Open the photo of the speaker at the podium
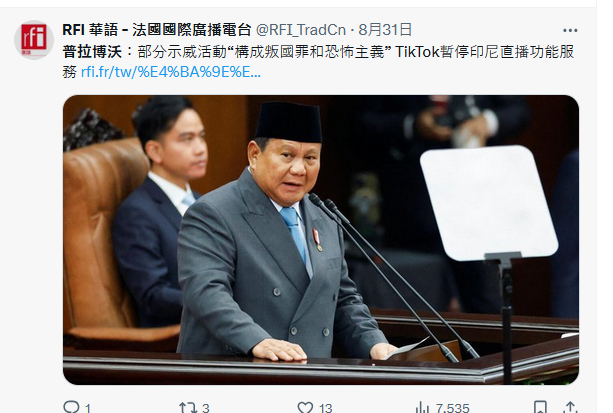 pyautogui.click(x=321, y=240)
